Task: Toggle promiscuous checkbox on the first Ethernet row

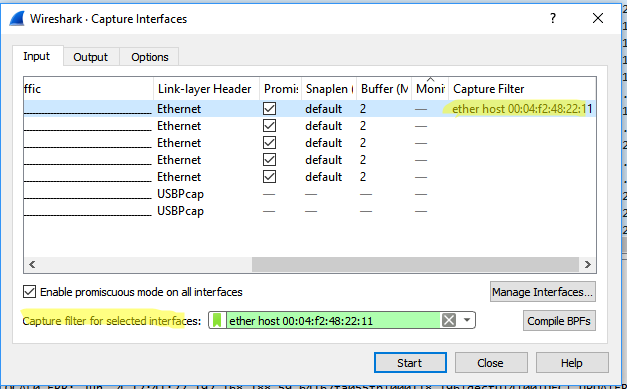Action: (x=269, y=109)
